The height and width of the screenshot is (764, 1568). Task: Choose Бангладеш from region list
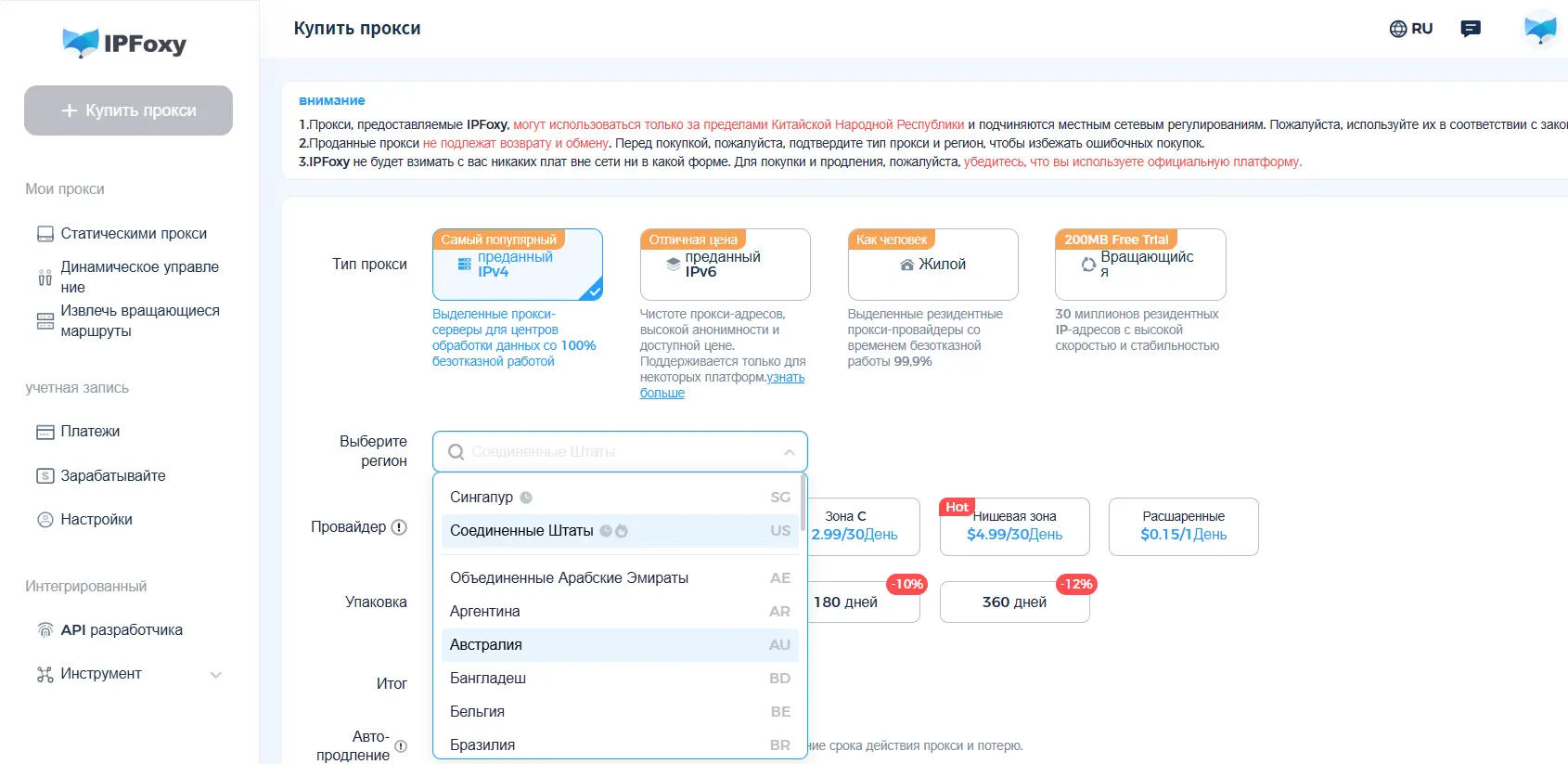620,679
